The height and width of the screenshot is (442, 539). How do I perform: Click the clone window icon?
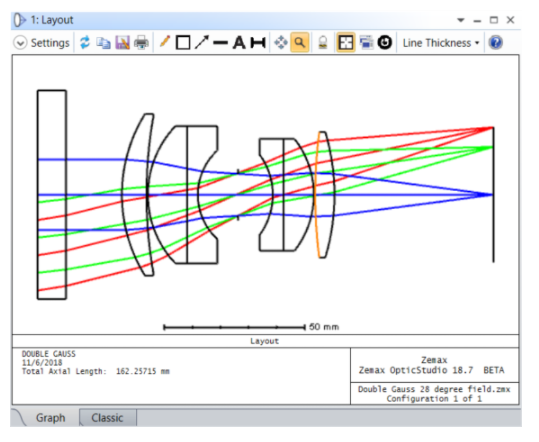pos(366,43)
